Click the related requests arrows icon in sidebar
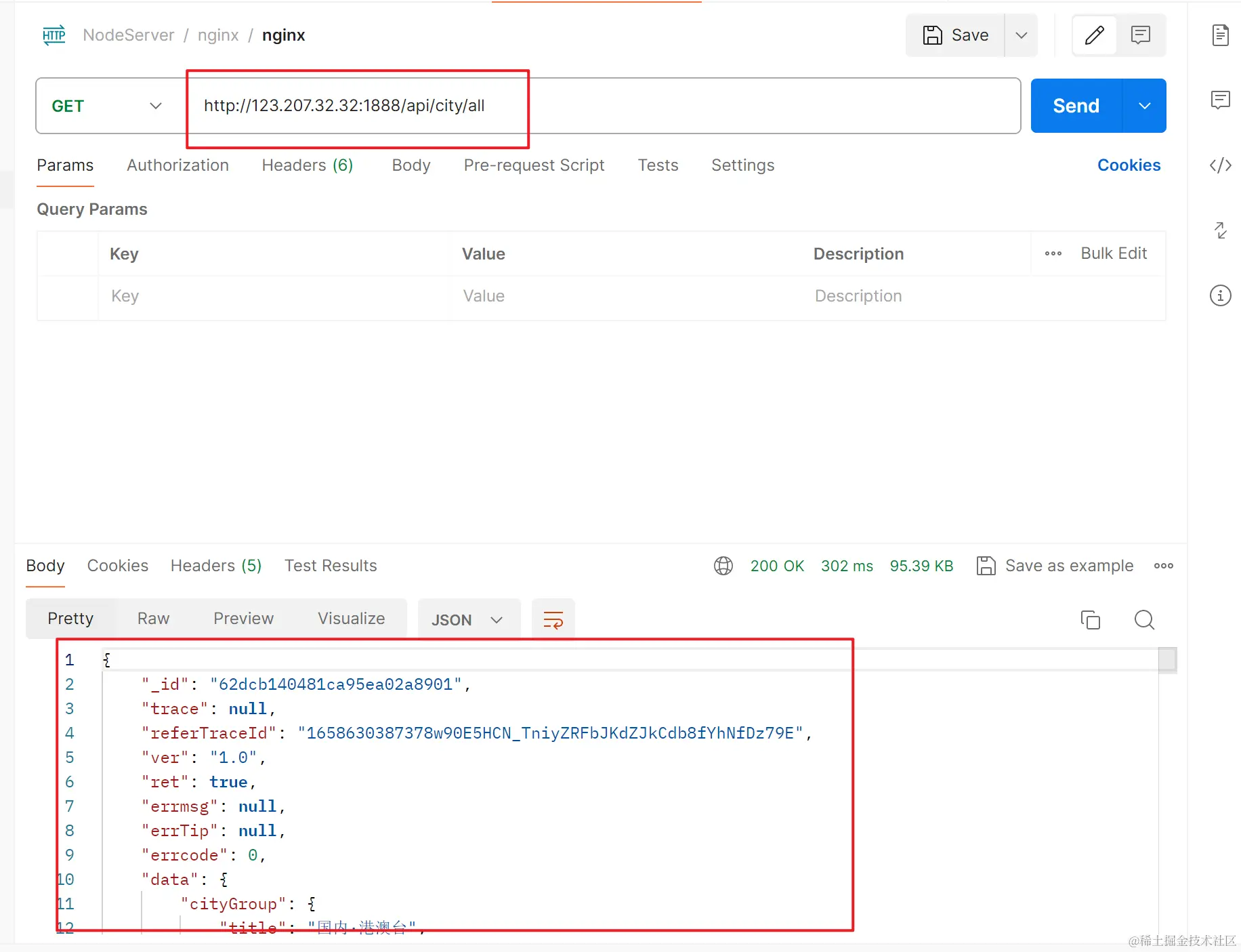The height and width of the screenshot is (952, 1241). click(1221, 230)
